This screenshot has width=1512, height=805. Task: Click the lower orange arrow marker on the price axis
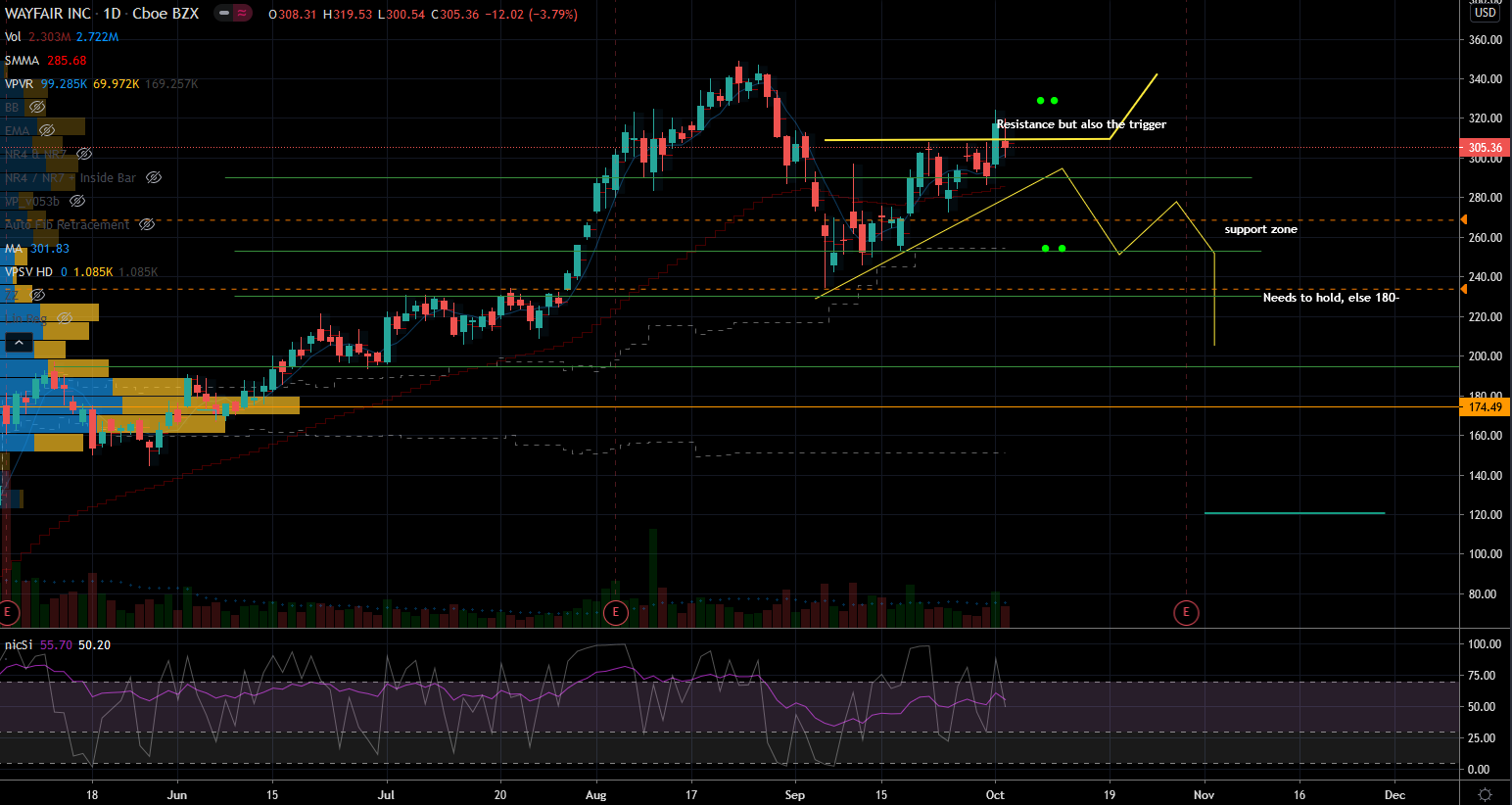1464,289
